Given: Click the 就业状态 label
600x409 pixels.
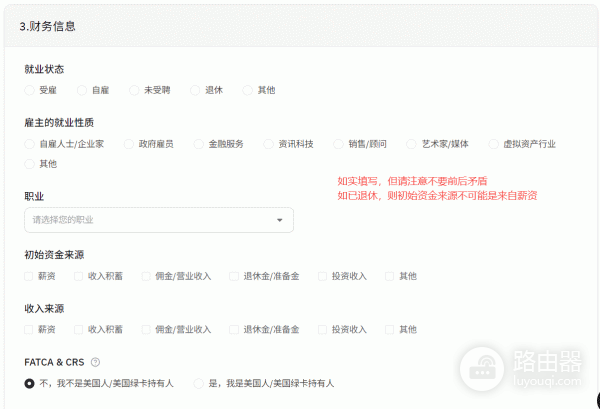Looking at the screenshot, I should pyautogui.click(x=44, y=69).
